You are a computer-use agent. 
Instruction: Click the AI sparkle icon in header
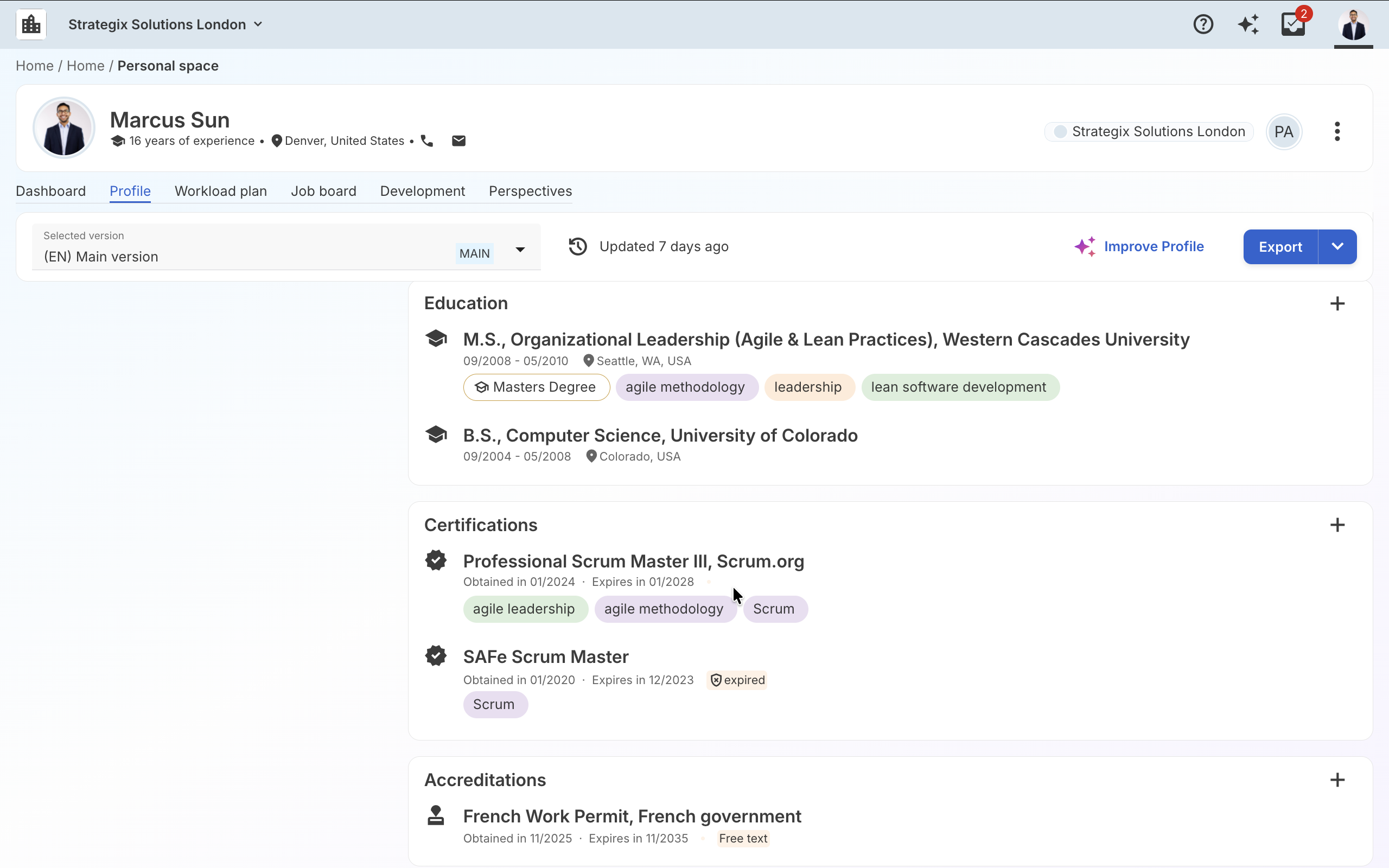pyautogui.click(x=1248, y=24)
